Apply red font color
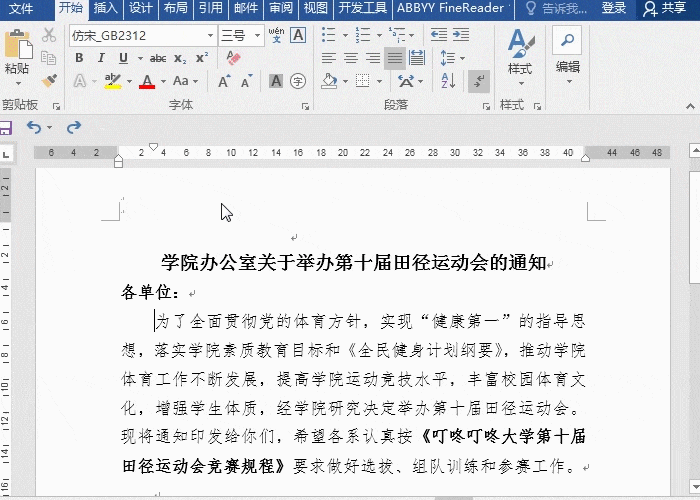This screenshot has width=700, height=500. pyautogui.click(x=147, y=81)
